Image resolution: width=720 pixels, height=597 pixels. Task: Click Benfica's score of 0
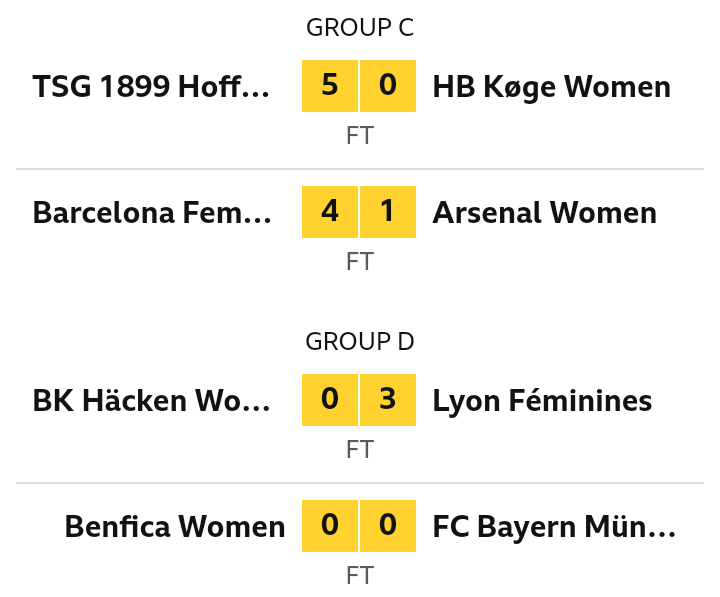pyautogui.click(x=330, y=526)
